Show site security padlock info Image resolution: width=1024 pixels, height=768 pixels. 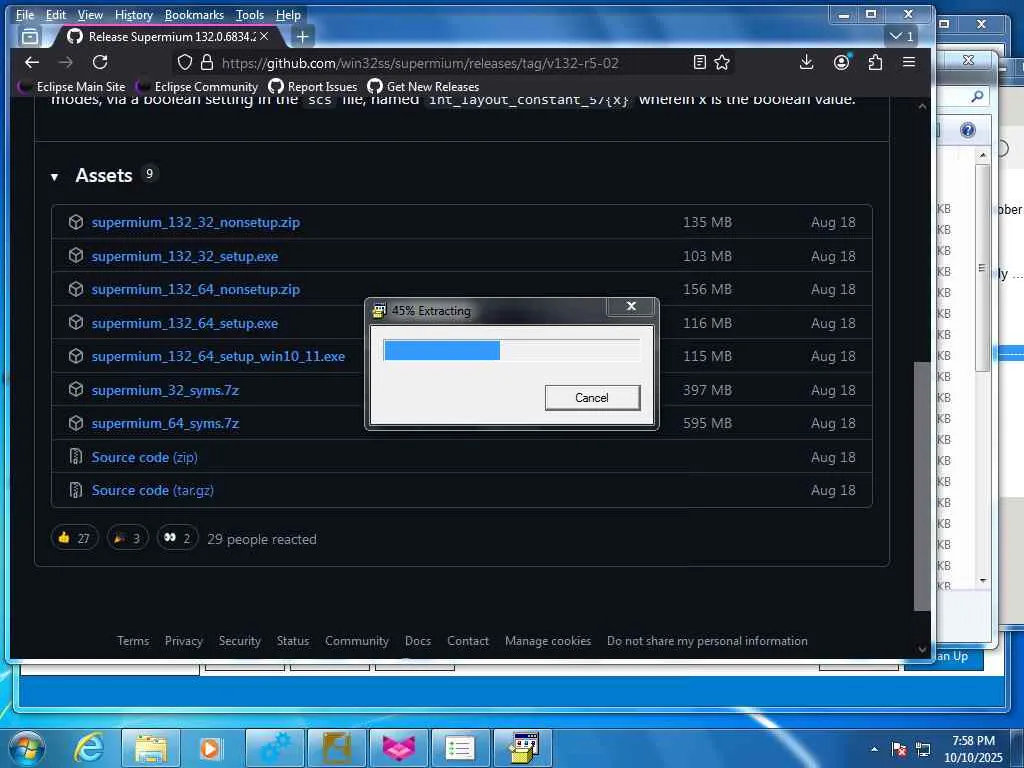tap(207, 63)
